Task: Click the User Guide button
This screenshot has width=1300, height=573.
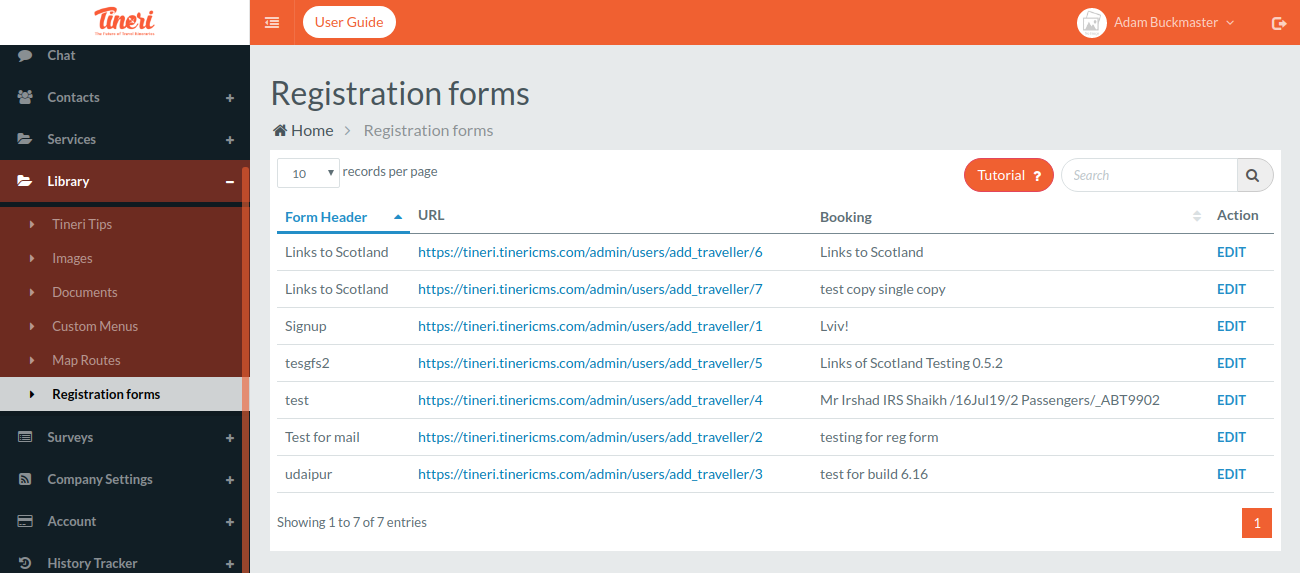Action: (349, 22)
